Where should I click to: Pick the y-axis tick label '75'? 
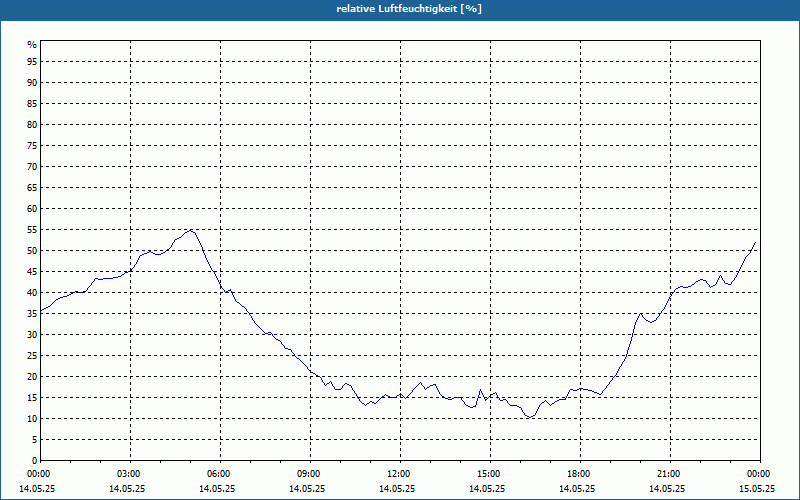(x=32, y=146)
